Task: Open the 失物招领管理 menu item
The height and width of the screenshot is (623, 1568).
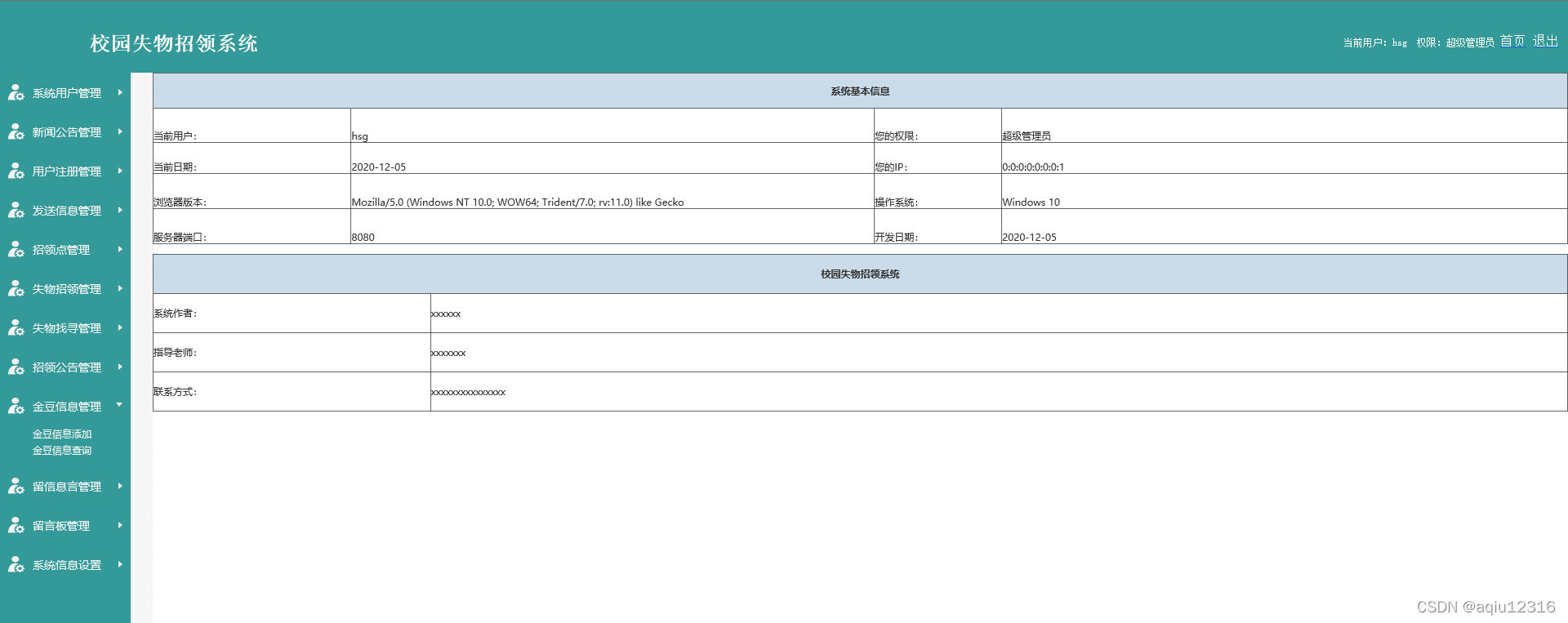Action: pos(67,289)
